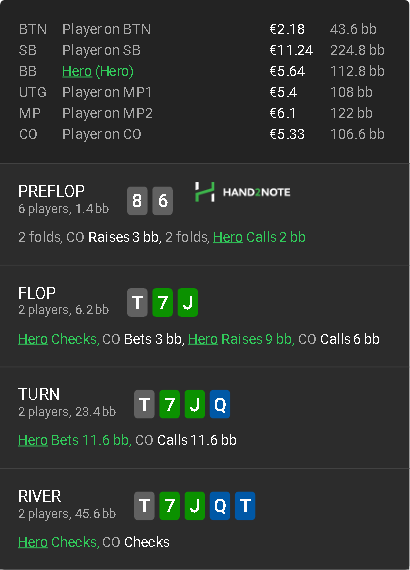Click Hero Raises 9 bb link

point(240,339)
